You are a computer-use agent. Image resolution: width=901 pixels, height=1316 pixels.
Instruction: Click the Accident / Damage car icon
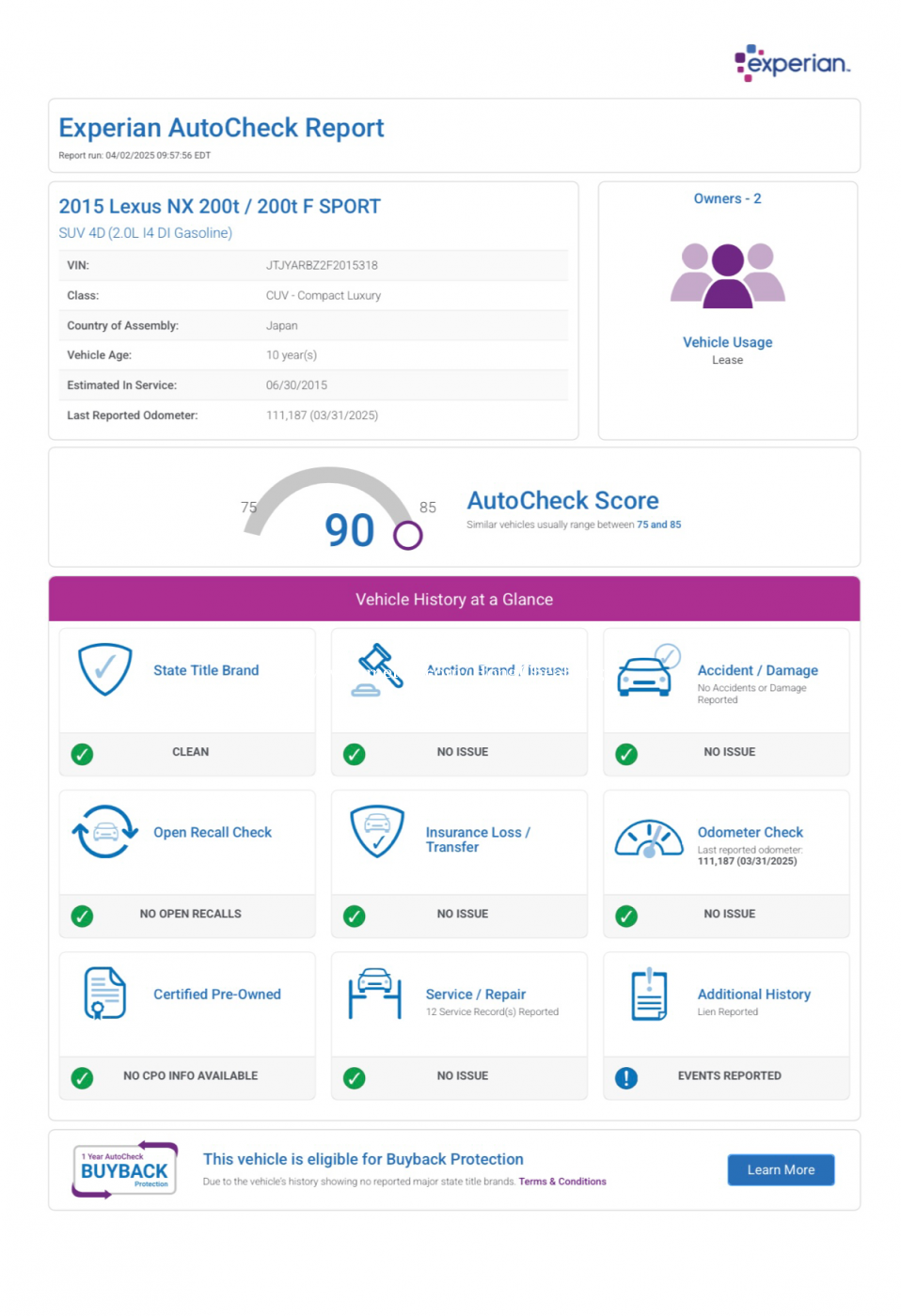[x=649, y=669]
